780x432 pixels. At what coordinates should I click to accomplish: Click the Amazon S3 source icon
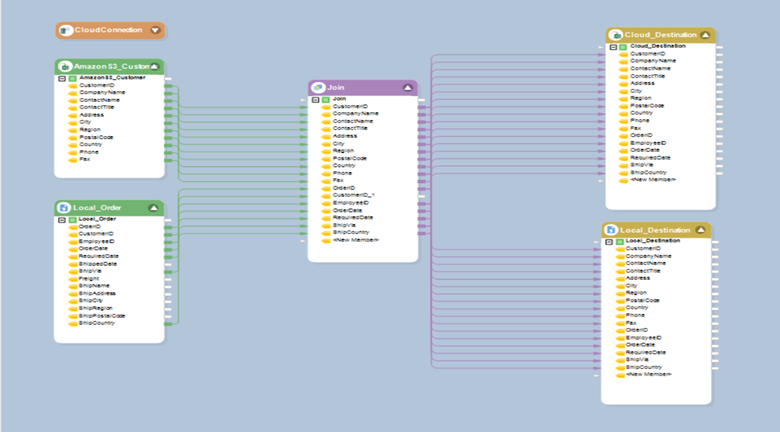tap(64, 66)
